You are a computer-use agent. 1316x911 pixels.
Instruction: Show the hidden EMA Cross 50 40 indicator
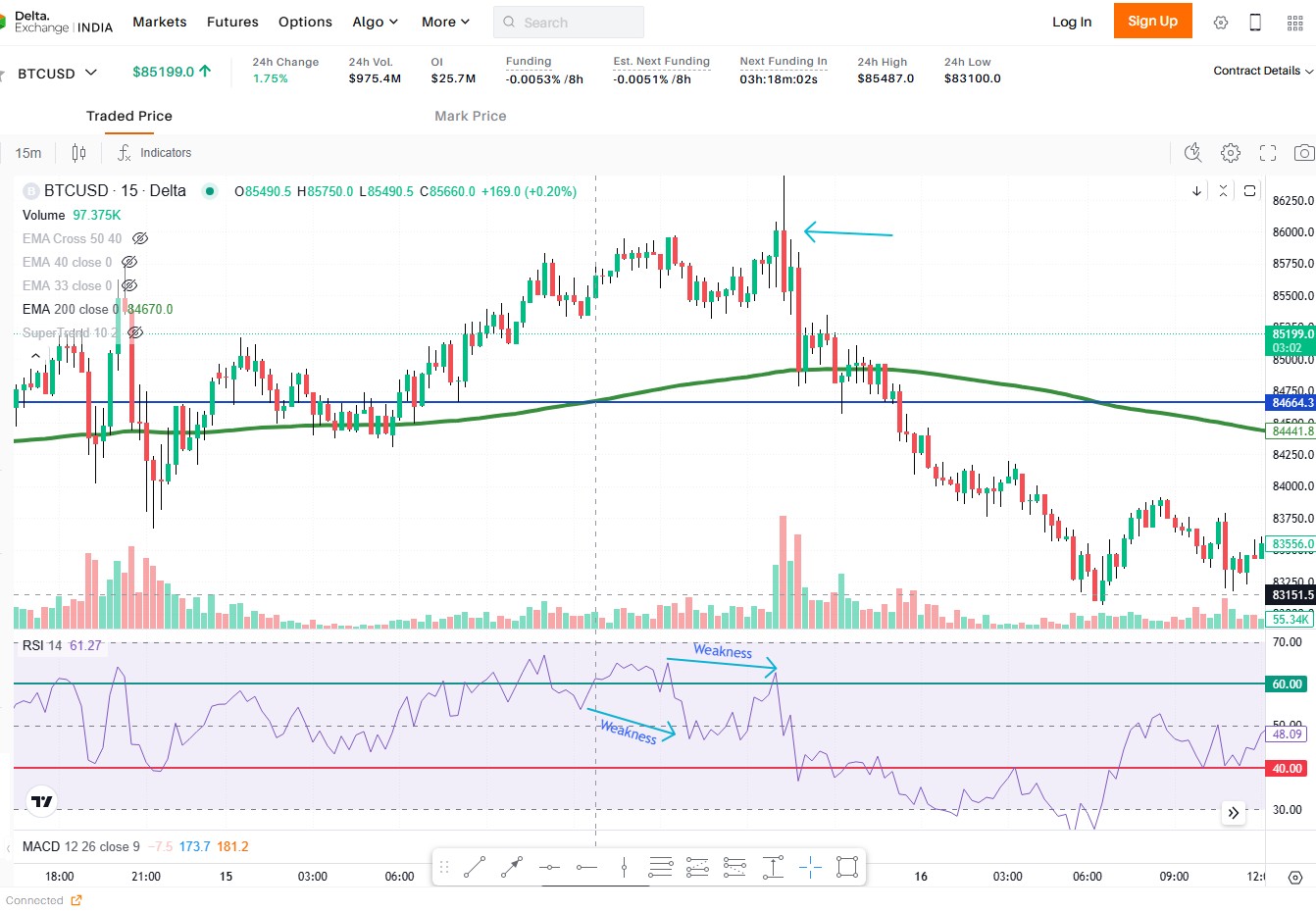pos(140,238)
